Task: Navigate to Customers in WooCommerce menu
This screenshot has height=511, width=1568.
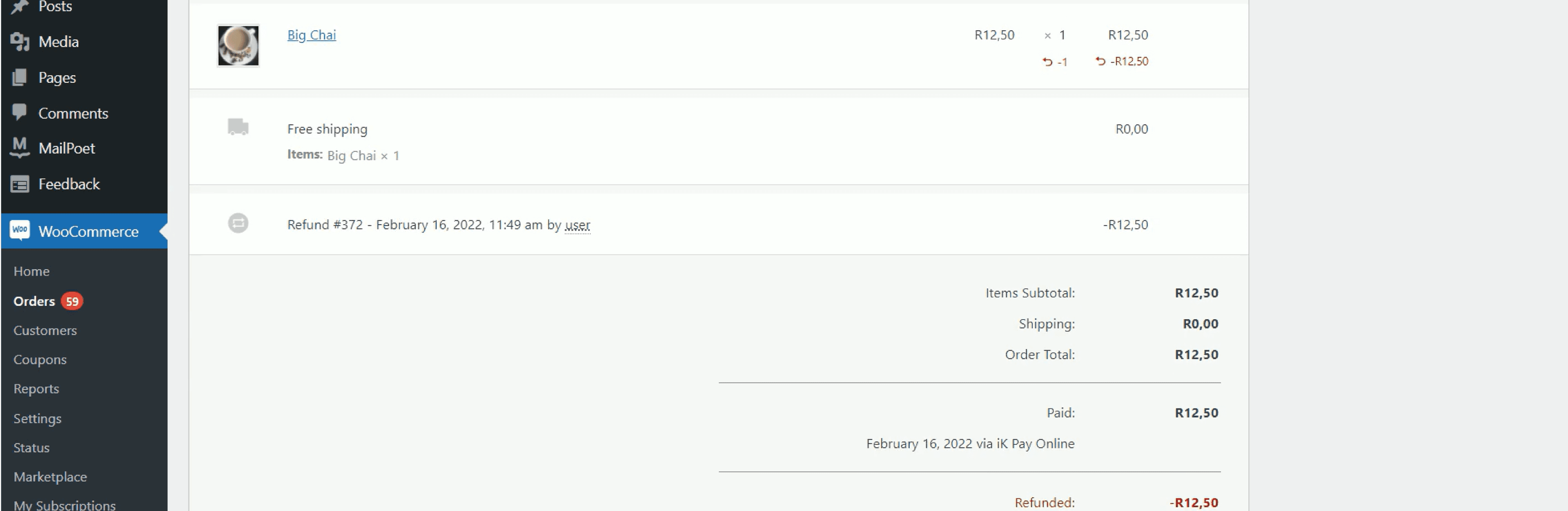Action: point(45,330)
